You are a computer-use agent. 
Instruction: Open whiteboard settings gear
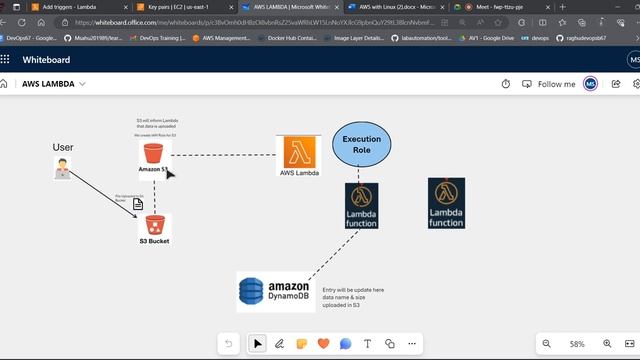click(636, 84)
